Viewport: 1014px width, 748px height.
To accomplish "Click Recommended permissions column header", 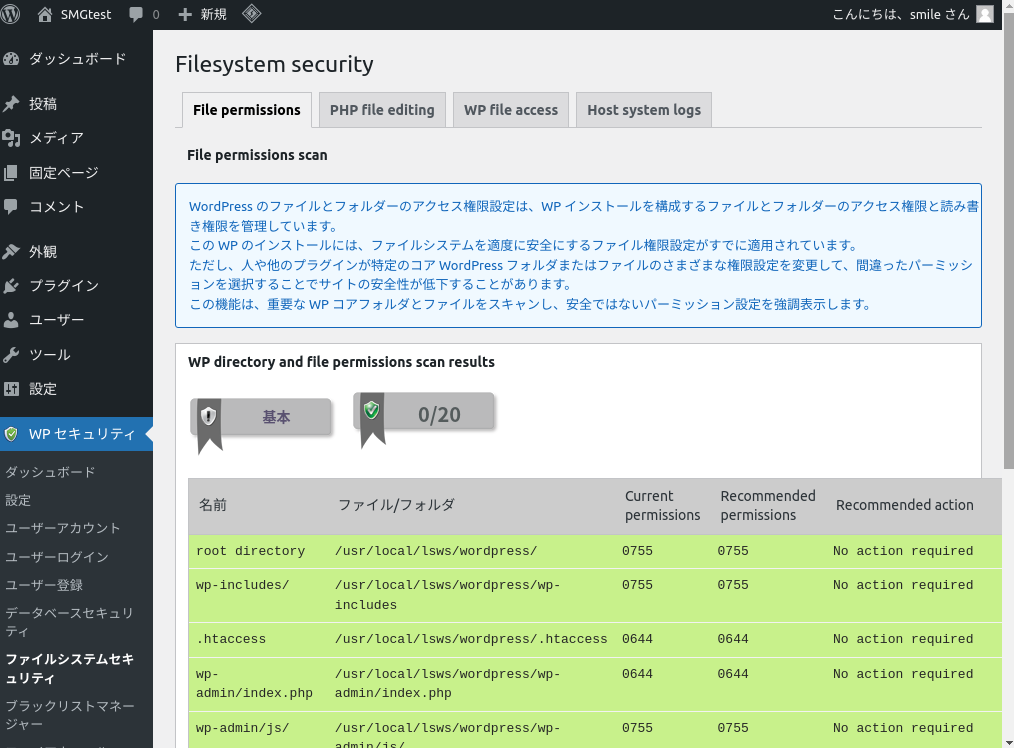I will [768, 506].
